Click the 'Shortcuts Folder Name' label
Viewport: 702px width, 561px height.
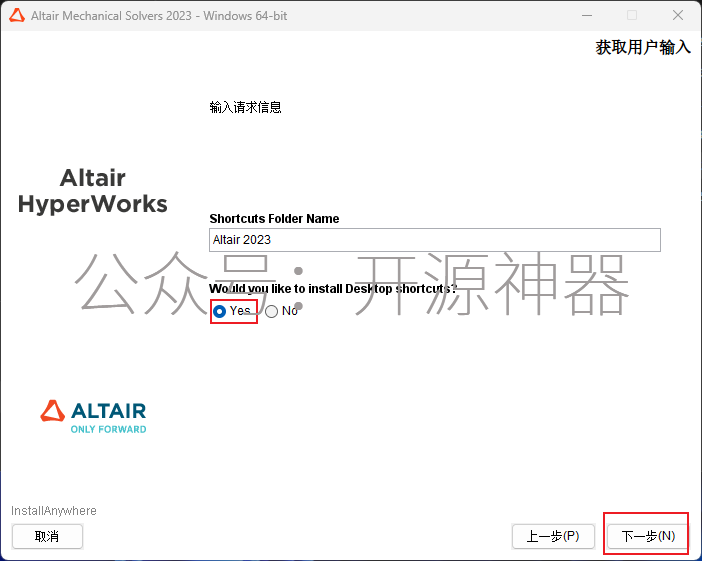(x=274, y=218)
